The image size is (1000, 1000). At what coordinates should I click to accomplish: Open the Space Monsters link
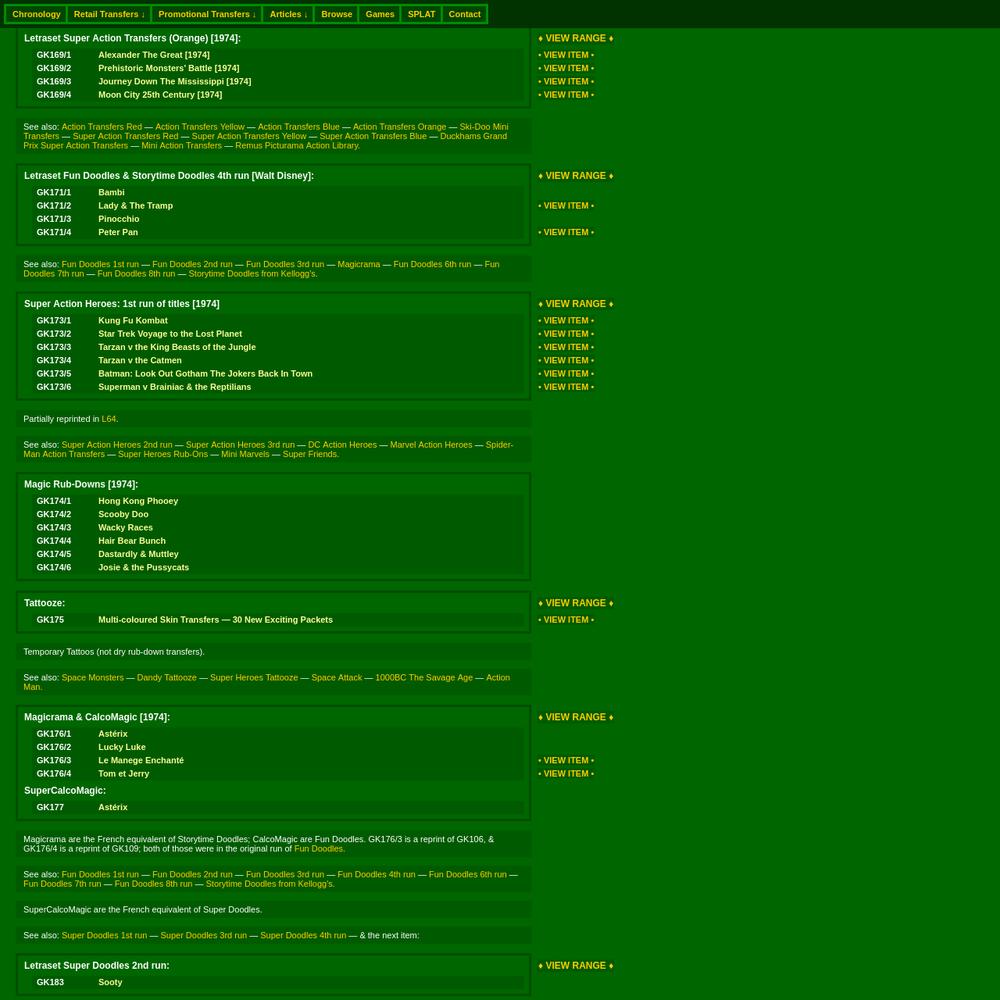pyautogui.click(x=92, y=678)
